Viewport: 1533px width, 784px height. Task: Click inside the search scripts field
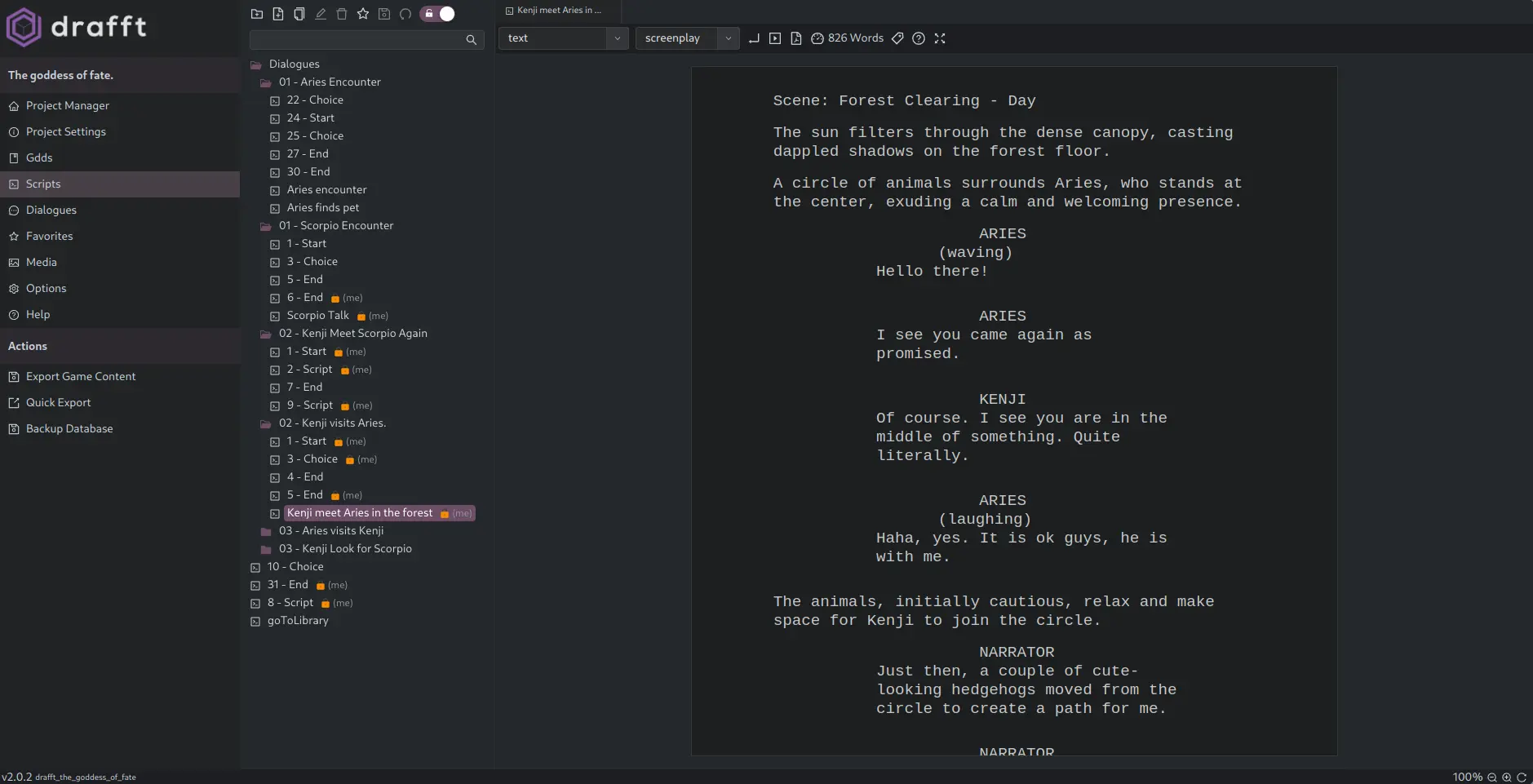pyautogui.click(x=359, y=39)
